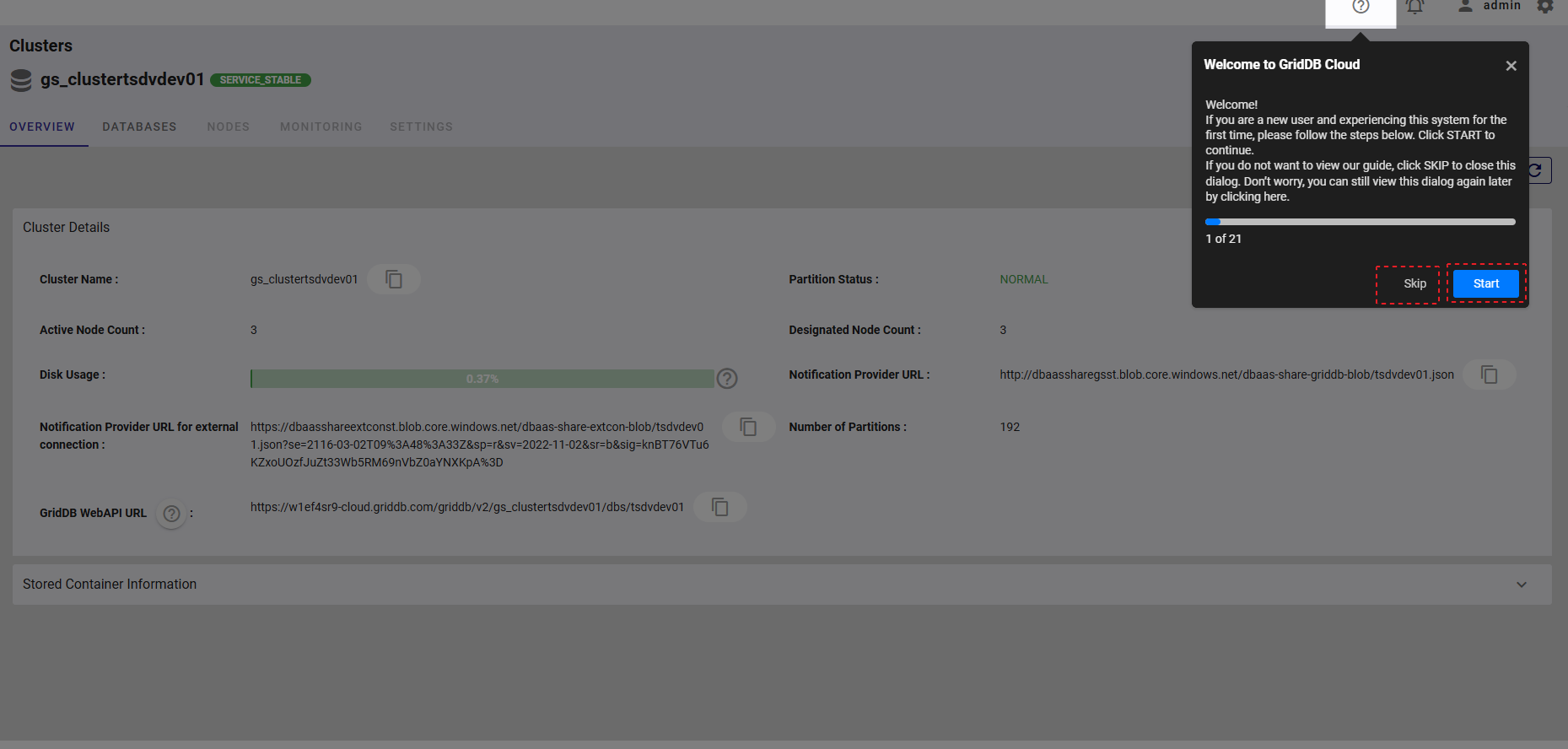This screenshot has width=1568, height=749.
Task: Open the admin user account menu
Action: (1490, 6)
